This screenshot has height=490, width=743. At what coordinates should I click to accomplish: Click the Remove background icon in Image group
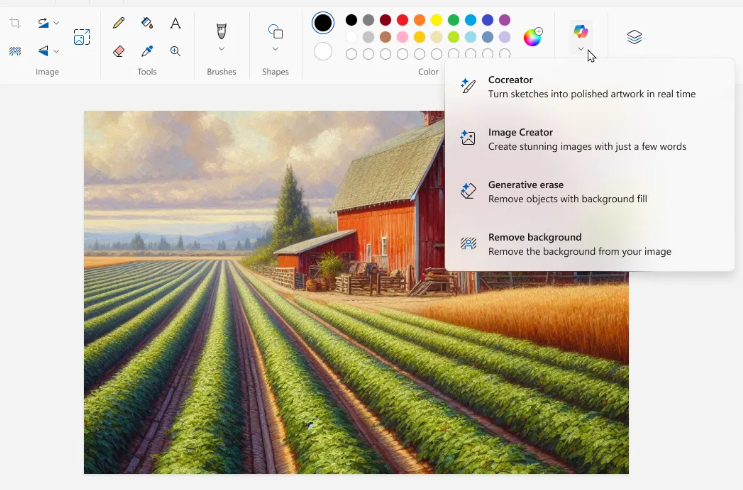pos(15,51)
